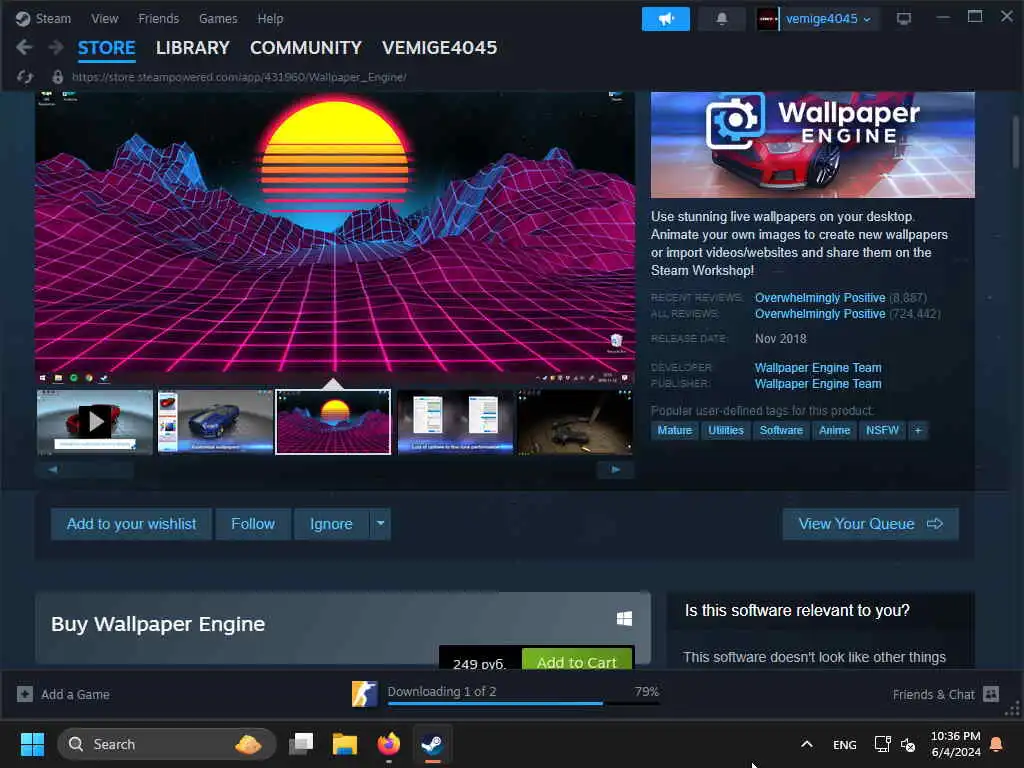Click the Steam taskbar icon
1024x768 pixels.
432,744
